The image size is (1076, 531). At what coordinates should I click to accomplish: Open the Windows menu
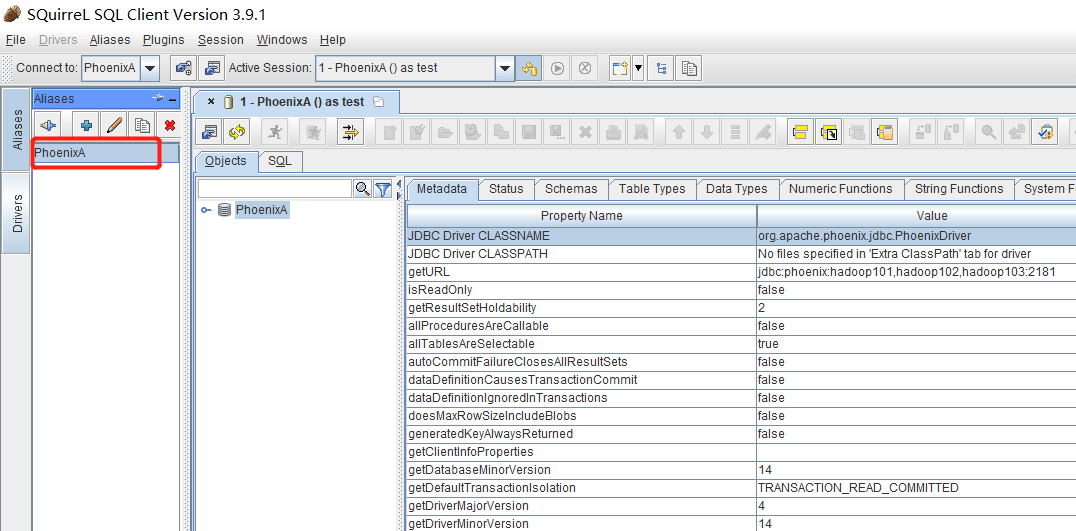click(282, 40)
